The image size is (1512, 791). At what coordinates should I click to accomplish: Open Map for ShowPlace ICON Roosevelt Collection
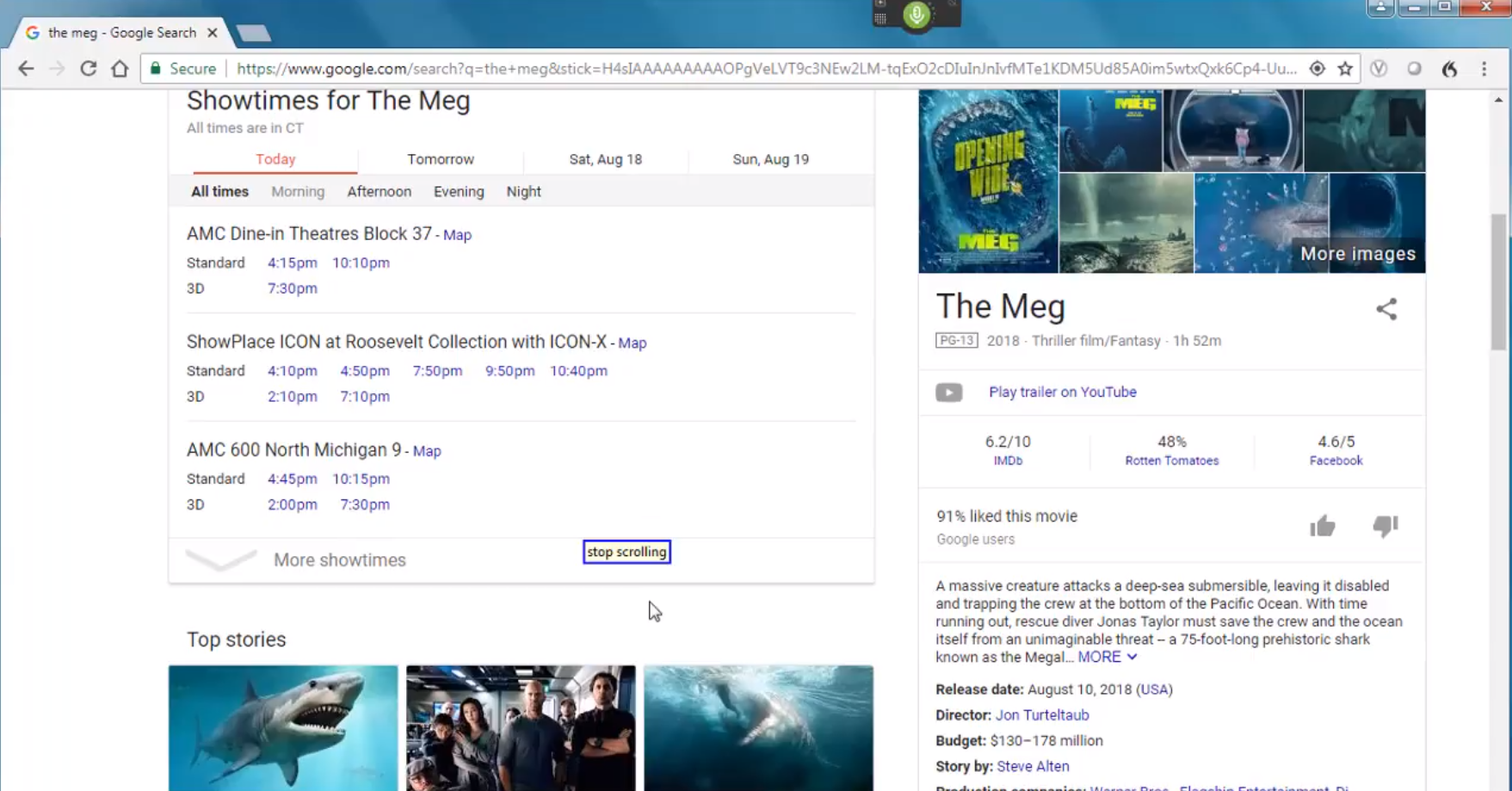pyautogui.click(x=632, y=343)
